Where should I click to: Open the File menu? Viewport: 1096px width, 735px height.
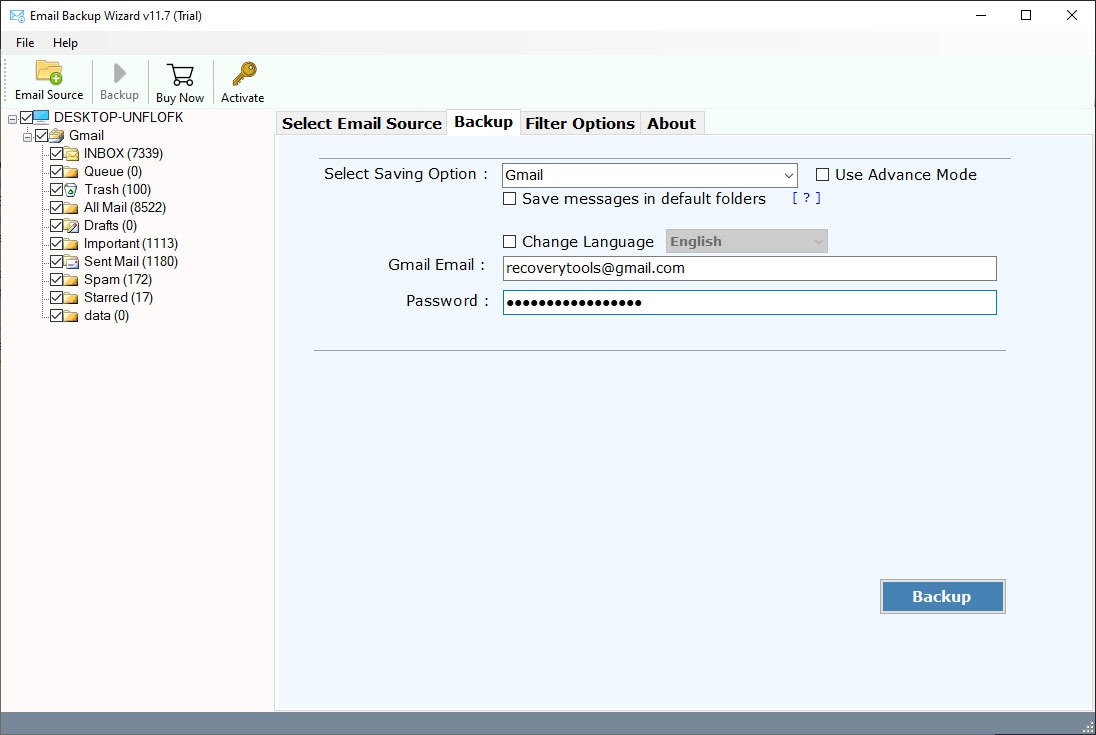point(25,43)
